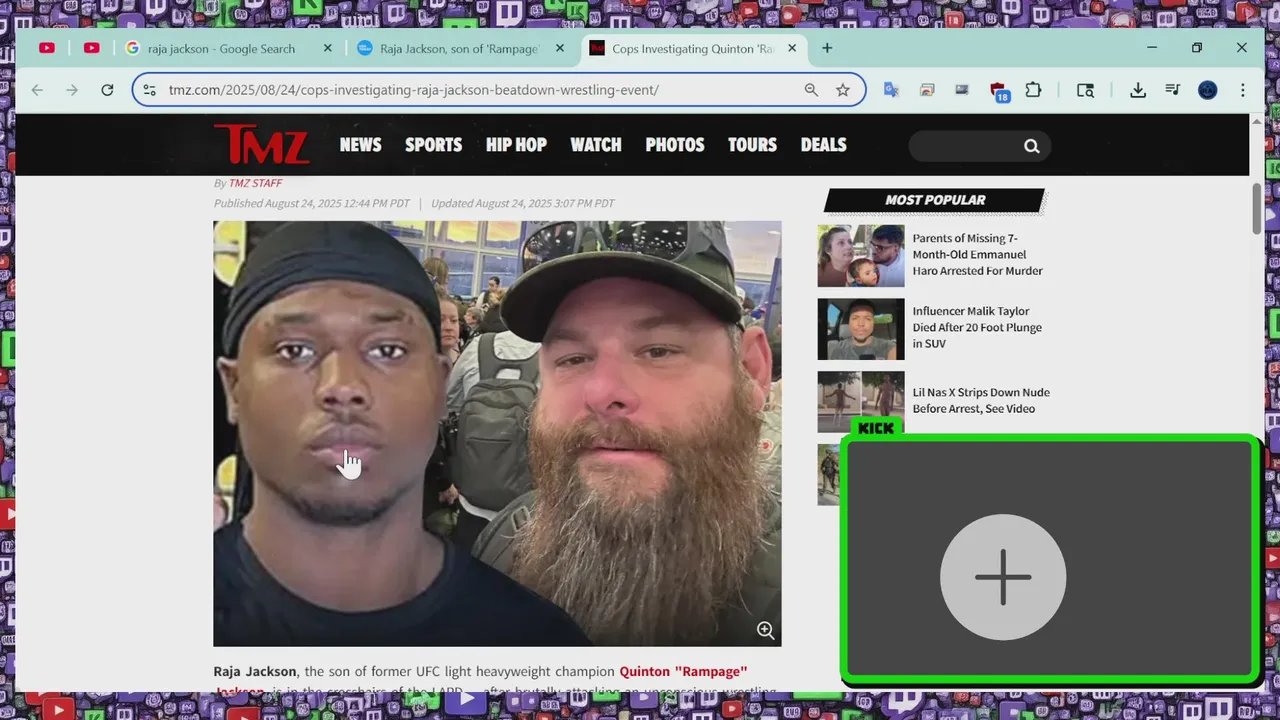The image size is (1280, 720).
Task: Open the TOURS section
Action: (x=752, y=145)
